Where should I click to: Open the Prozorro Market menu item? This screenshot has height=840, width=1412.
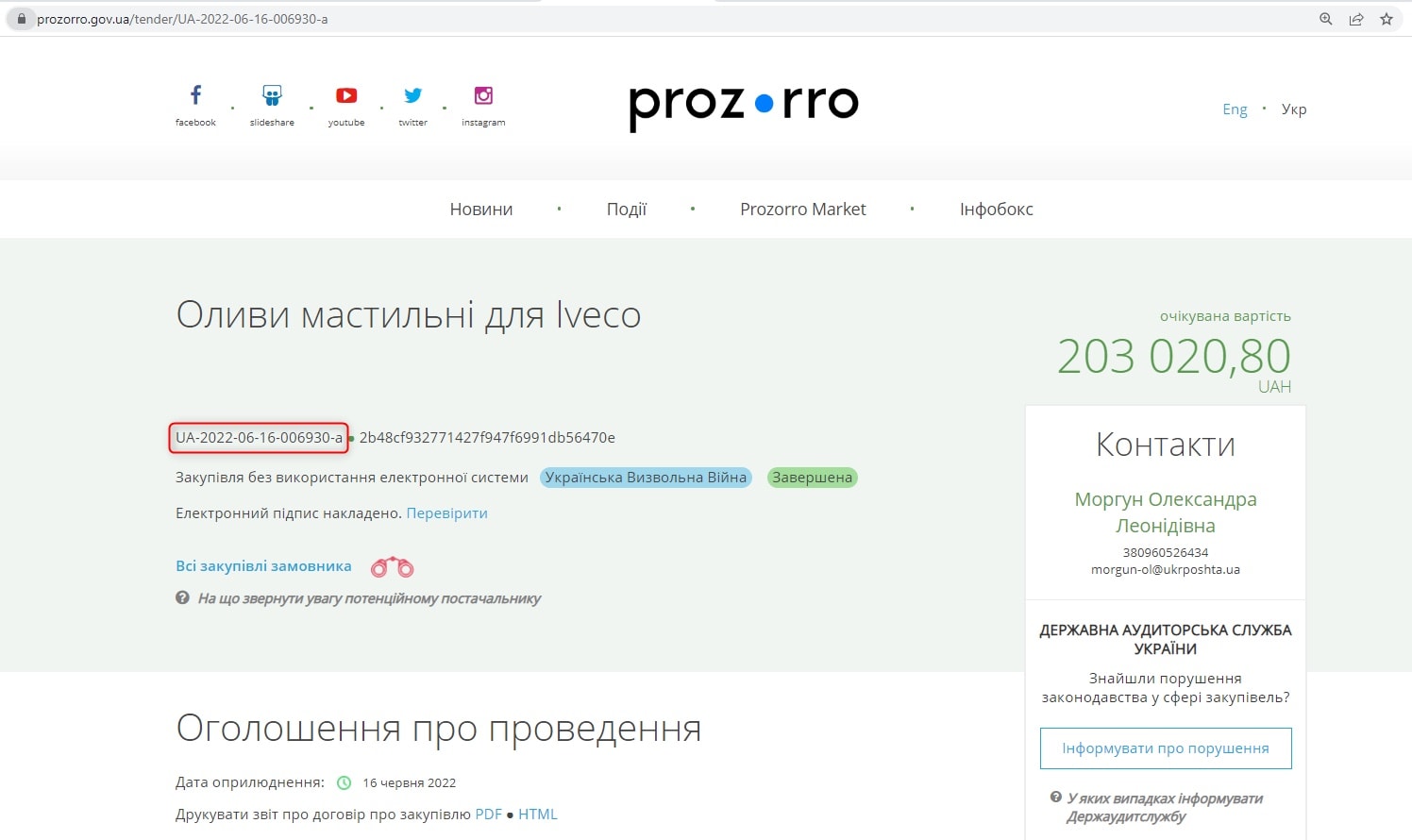click(803, 210)
